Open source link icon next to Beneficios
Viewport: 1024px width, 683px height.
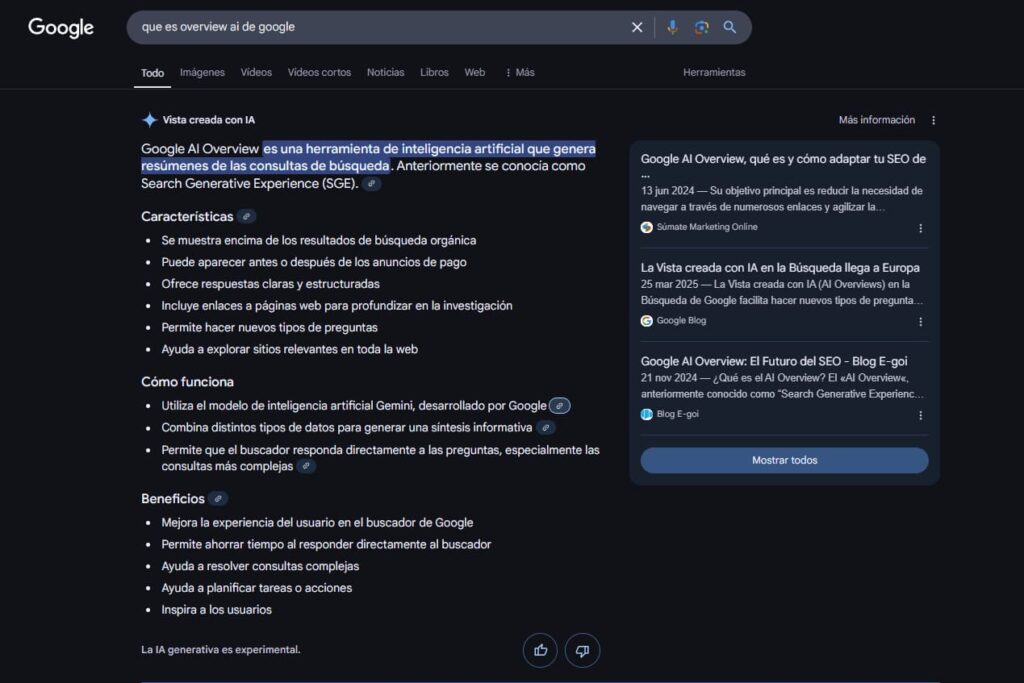point(218,499)
